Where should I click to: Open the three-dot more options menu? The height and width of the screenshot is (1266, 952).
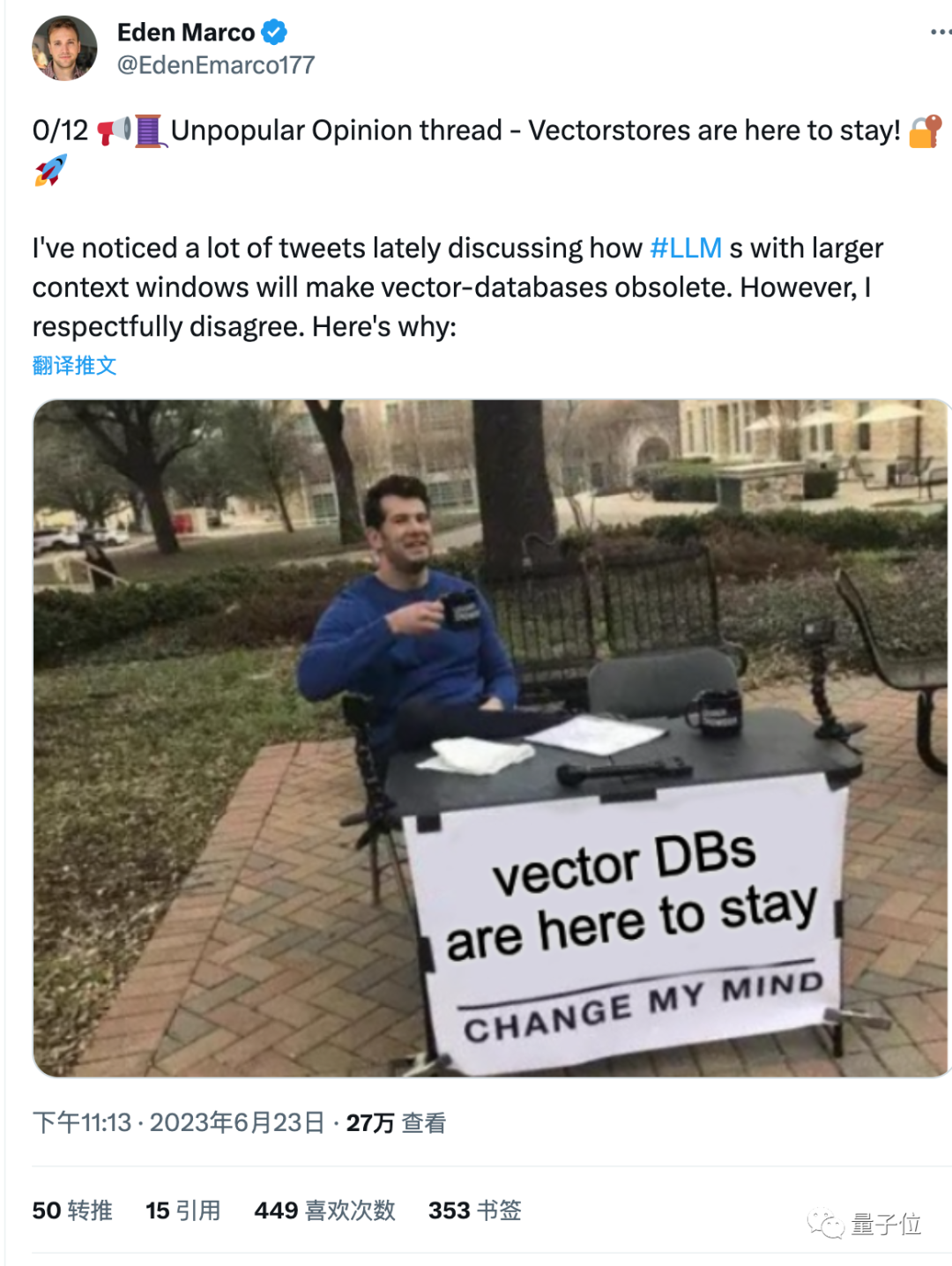(x=940, y=33)
